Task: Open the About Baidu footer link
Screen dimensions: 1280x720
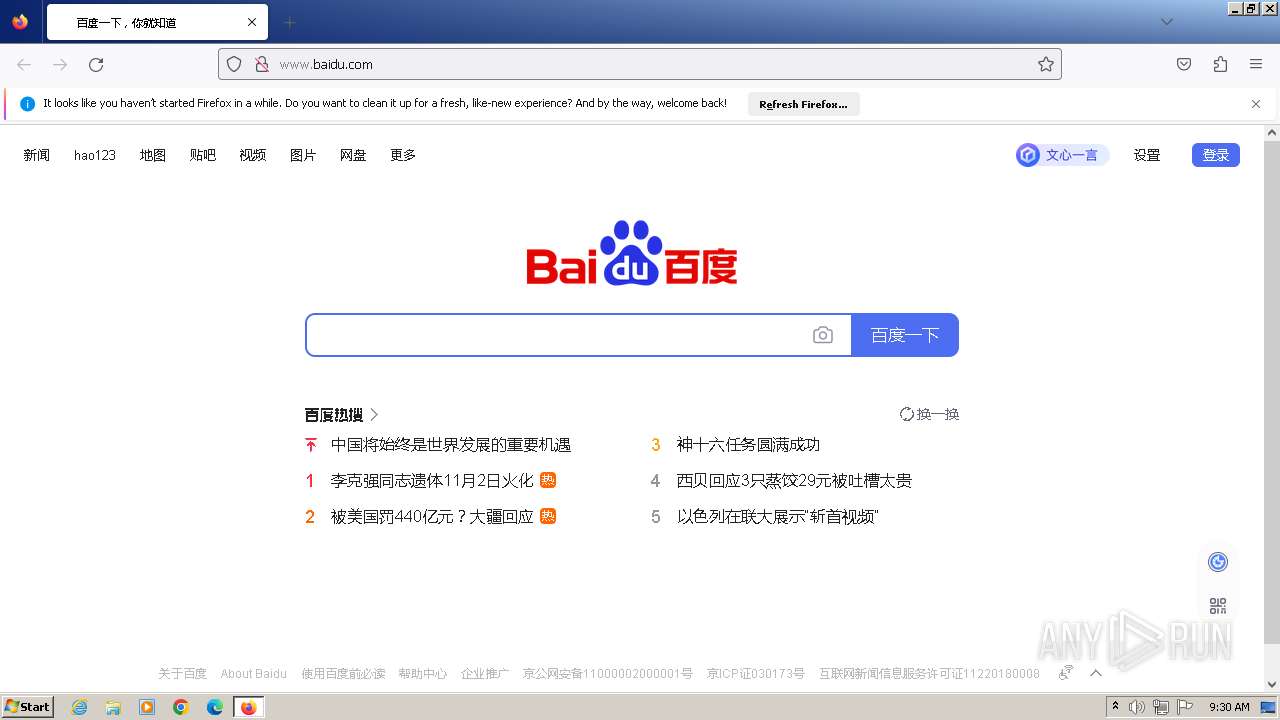Action: (254, 674)
